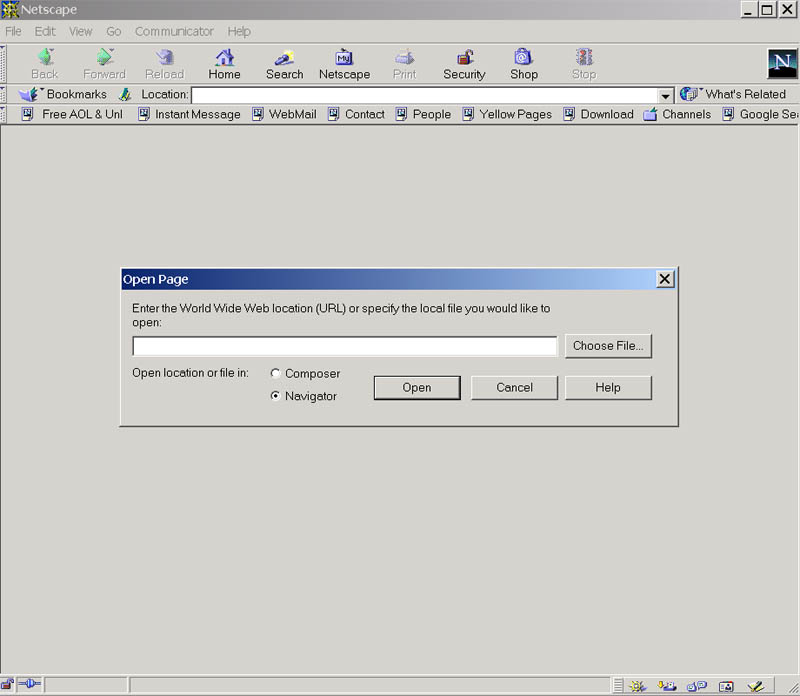Click the Back toolbar button

(45, 64)
